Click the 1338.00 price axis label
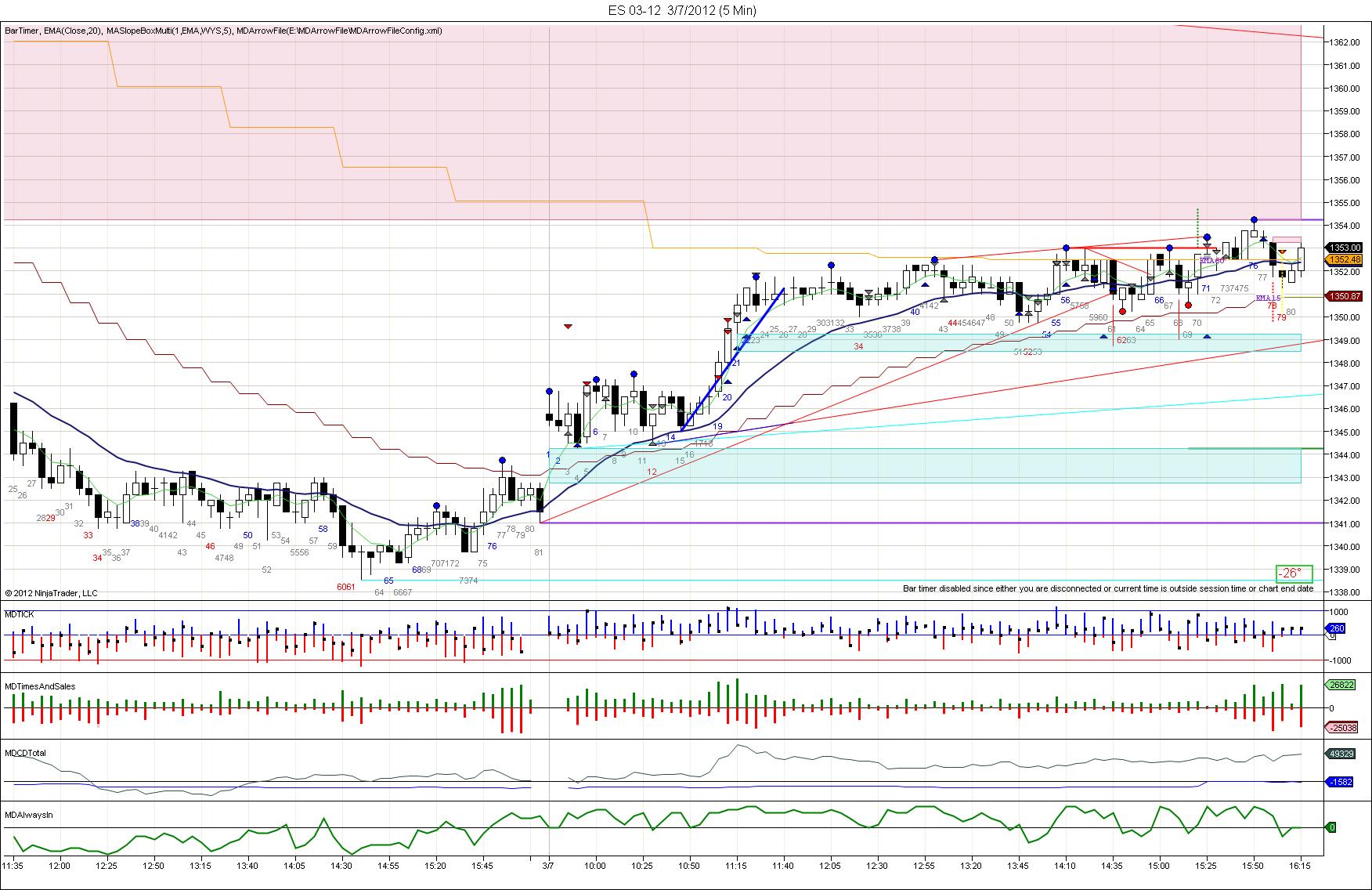1372x890 pixels. tap(1345, 592)
